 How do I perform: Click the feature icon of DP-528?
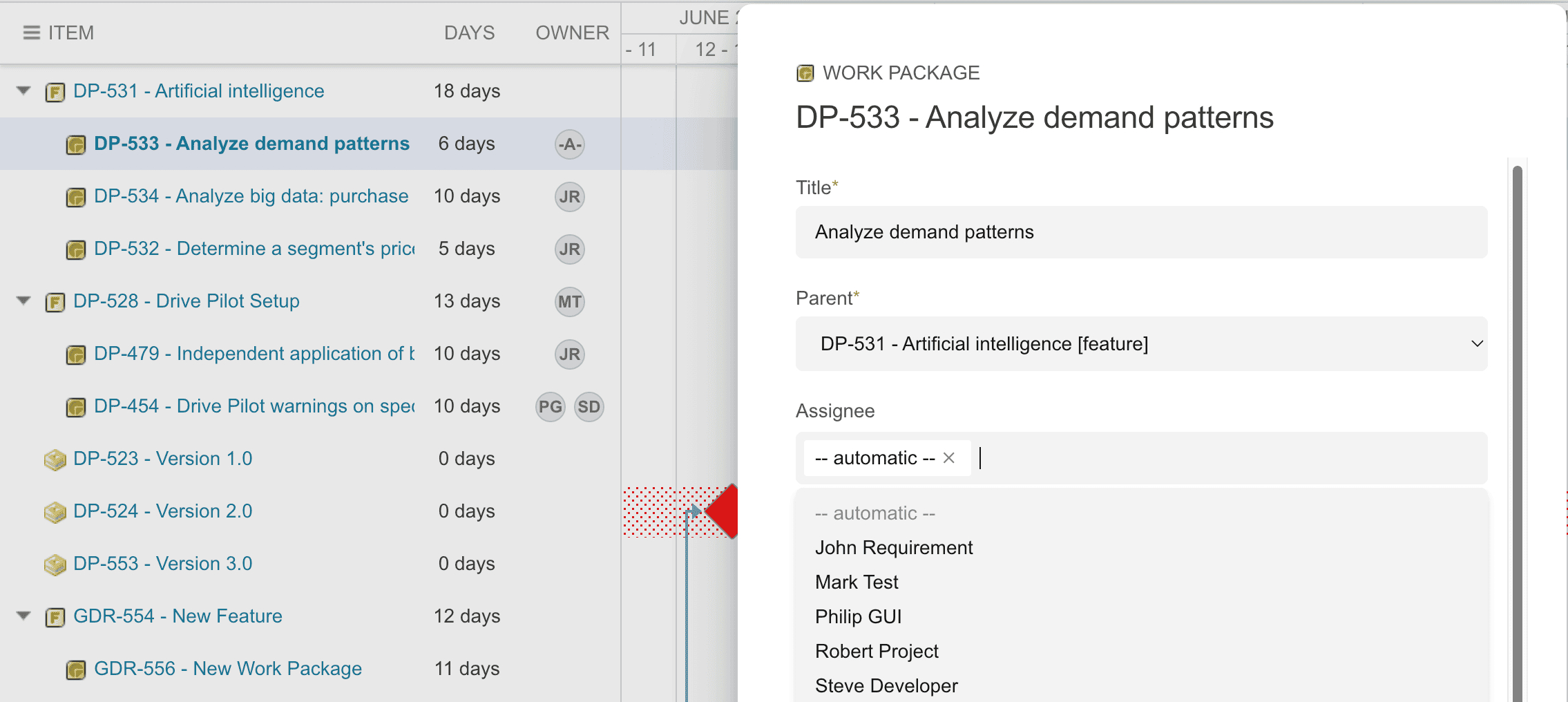(x=55, y=302)
